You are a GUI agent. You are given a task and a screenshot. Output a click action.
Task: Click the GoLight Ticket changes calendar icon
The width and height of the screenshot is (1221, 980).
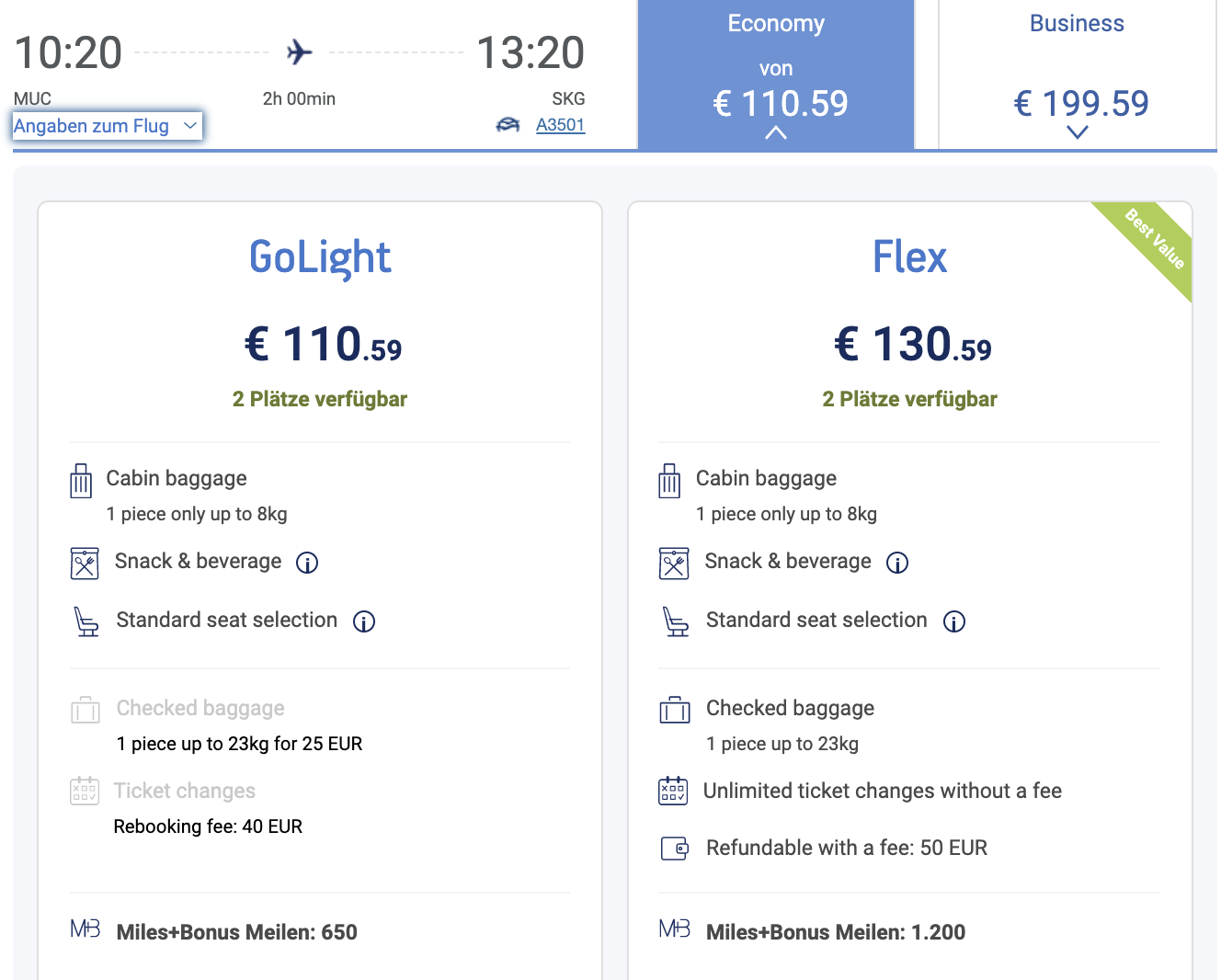coord(85,791)
